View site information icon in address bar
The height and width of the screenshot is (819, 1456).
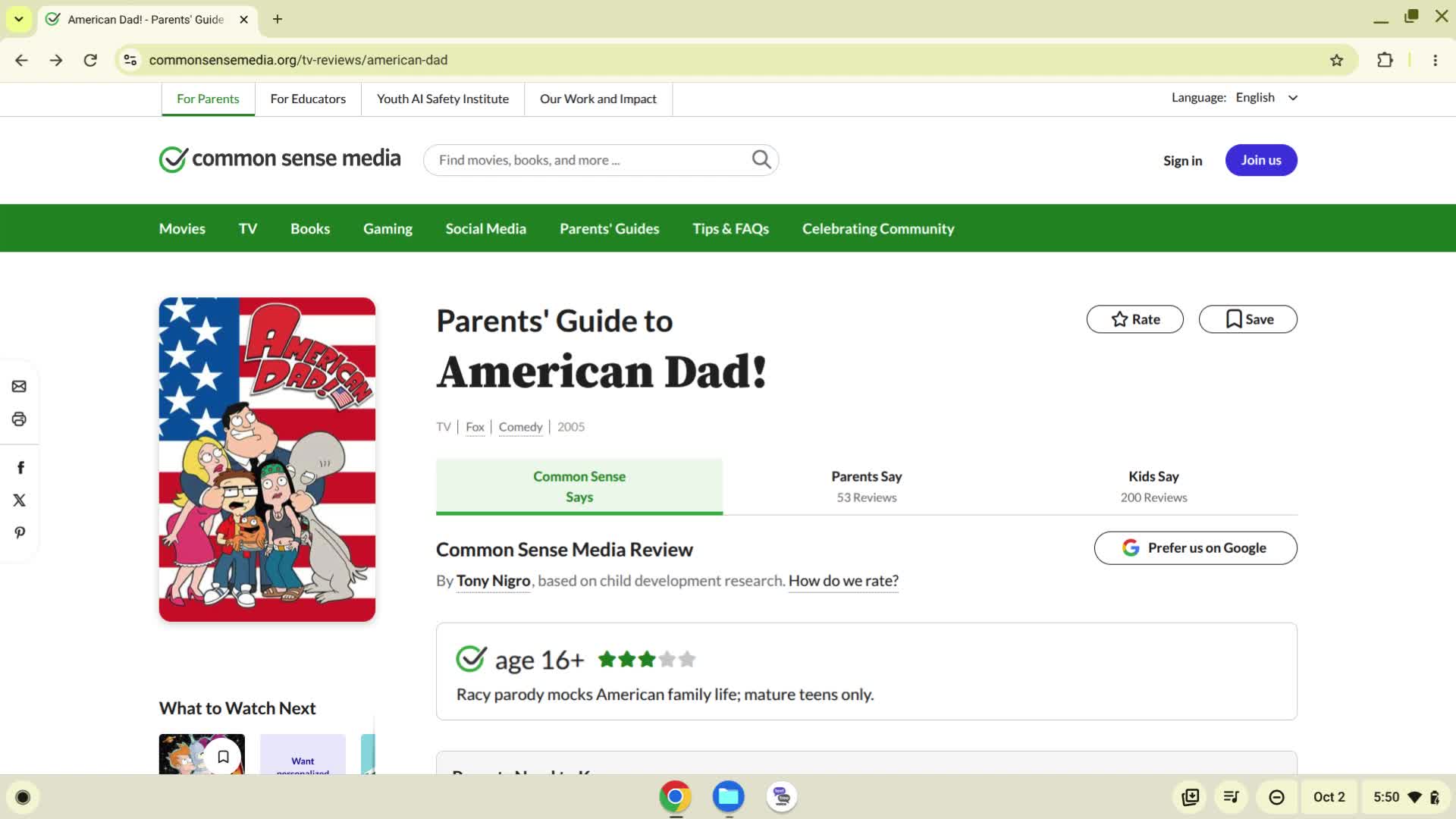[130, 60]
